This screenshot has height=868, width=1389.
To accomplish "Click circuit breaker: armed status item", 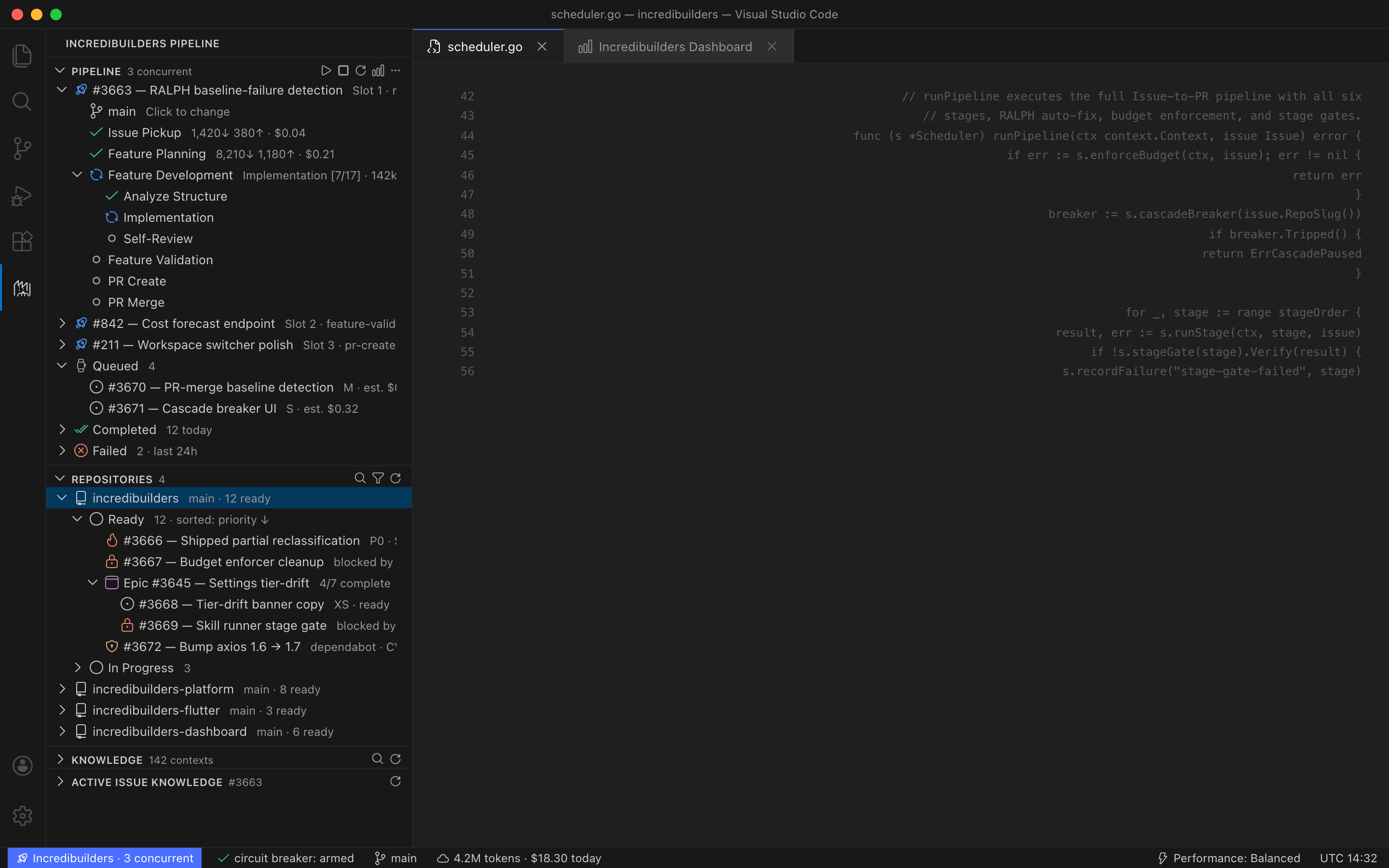I will pos(286,858).
